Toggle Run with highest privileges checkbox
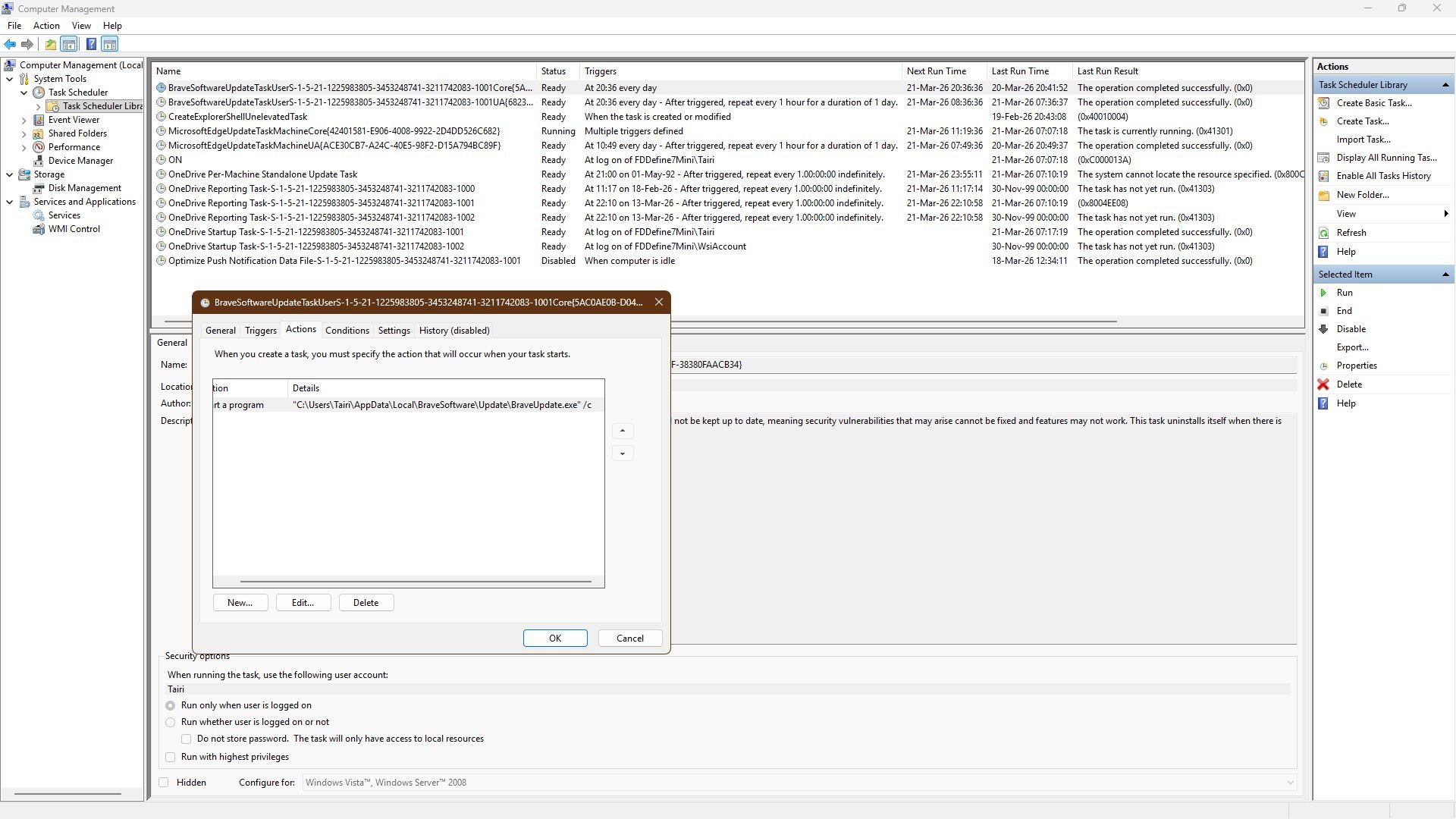 [171, 757]
